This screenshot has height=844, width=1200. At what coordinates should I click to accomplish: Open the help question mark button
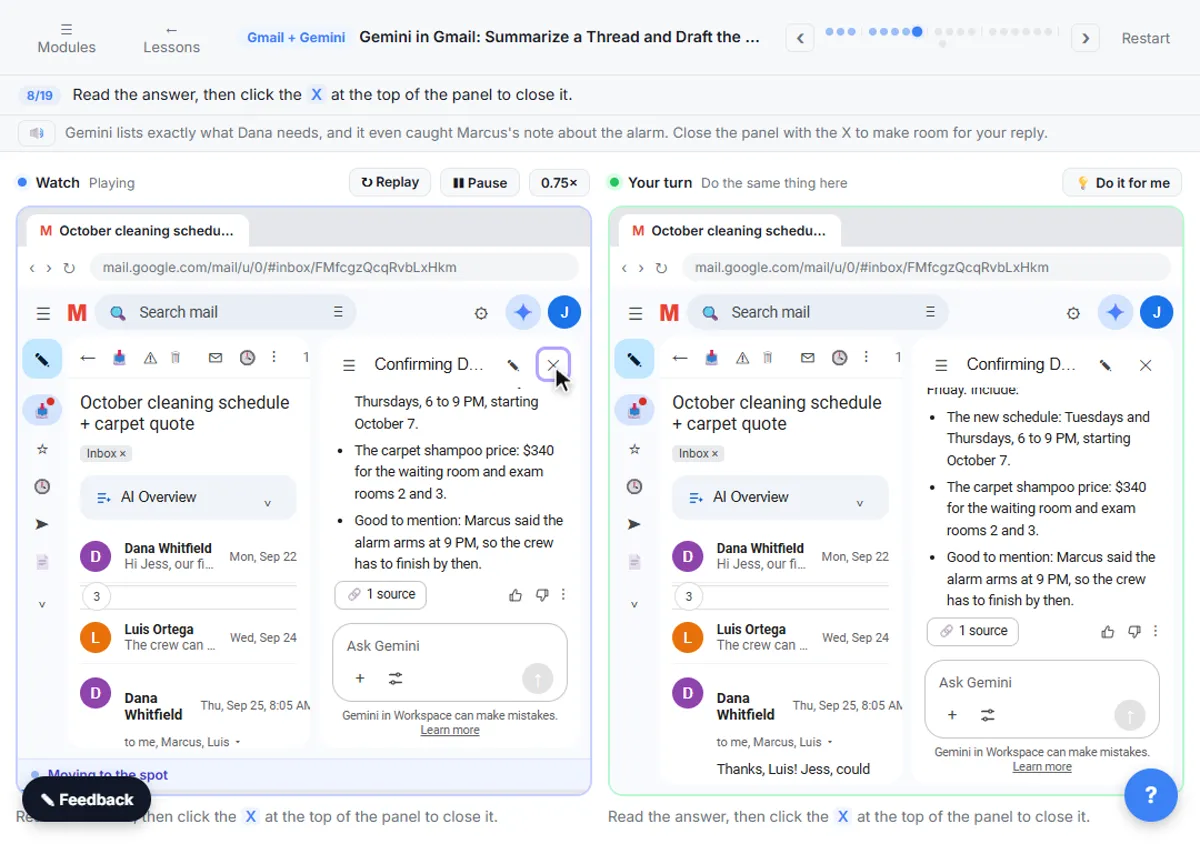click(1150, 795)
